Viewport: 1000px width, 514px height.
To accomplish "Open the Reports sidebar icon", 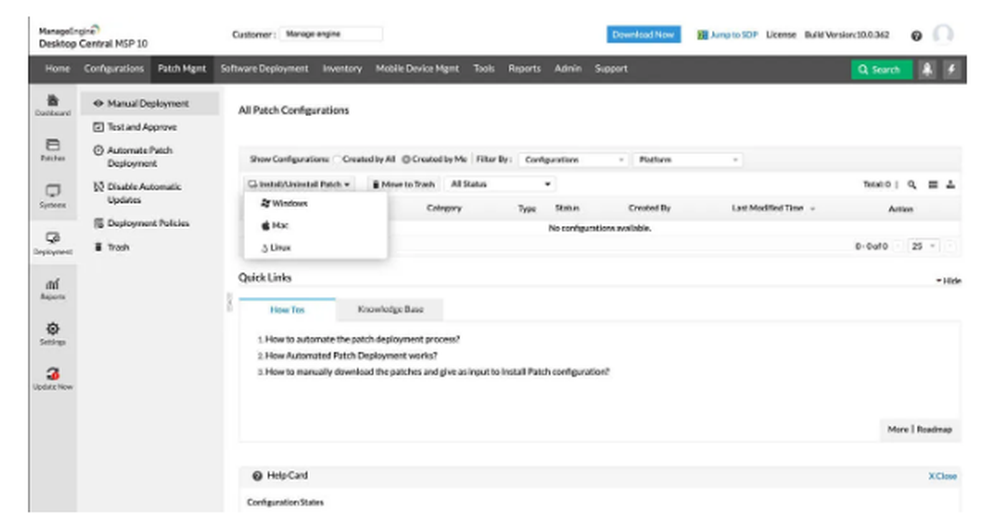I will pyautogui.click(x=53, y=288).
